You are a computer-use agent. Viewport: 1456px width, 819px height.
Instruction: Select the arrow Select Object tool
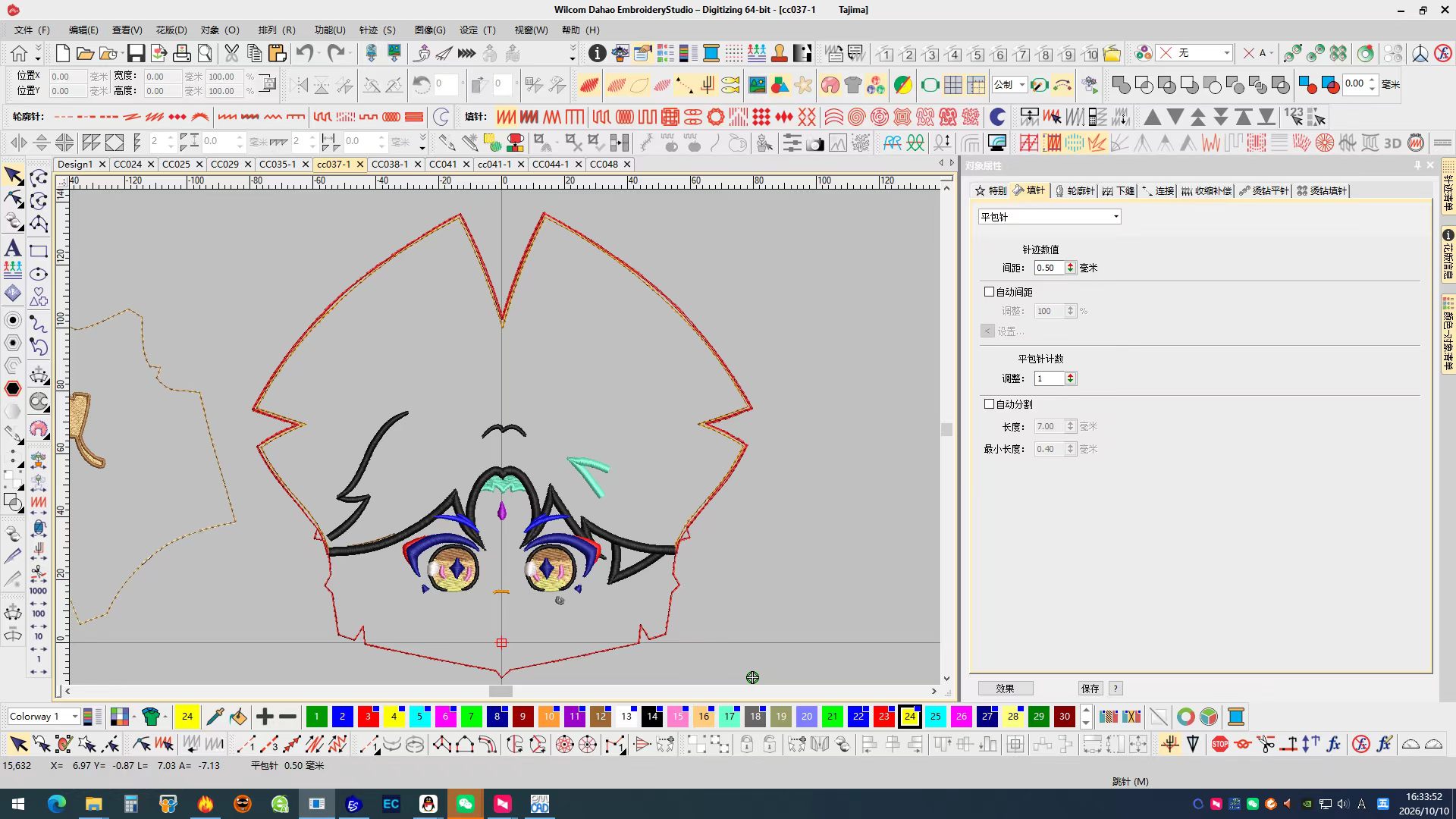tap(13, 176)
